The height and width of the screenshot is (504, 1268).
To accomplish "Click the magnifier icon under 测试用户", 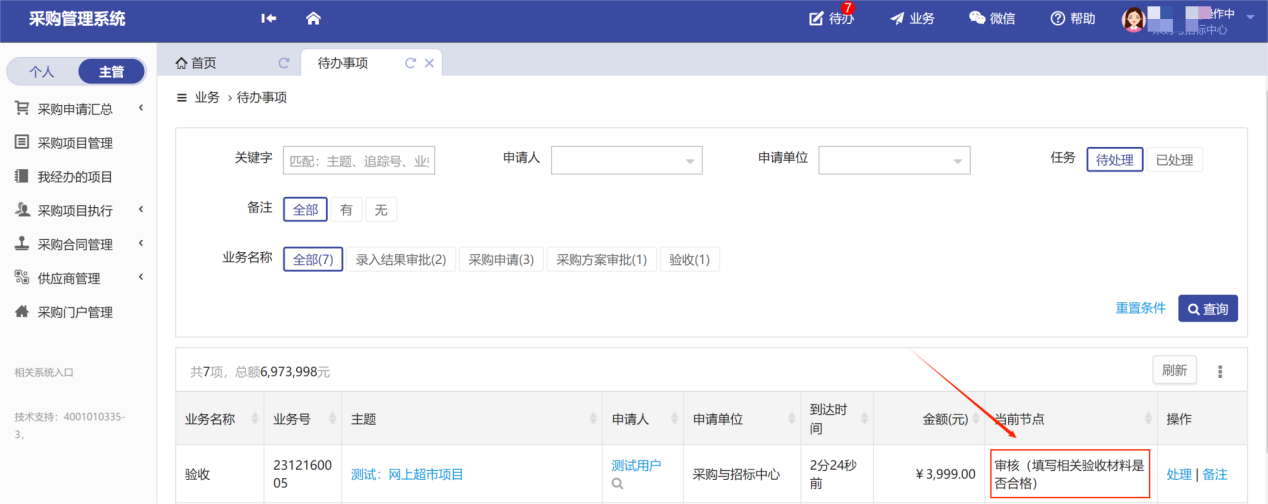I will click(618, 484).
